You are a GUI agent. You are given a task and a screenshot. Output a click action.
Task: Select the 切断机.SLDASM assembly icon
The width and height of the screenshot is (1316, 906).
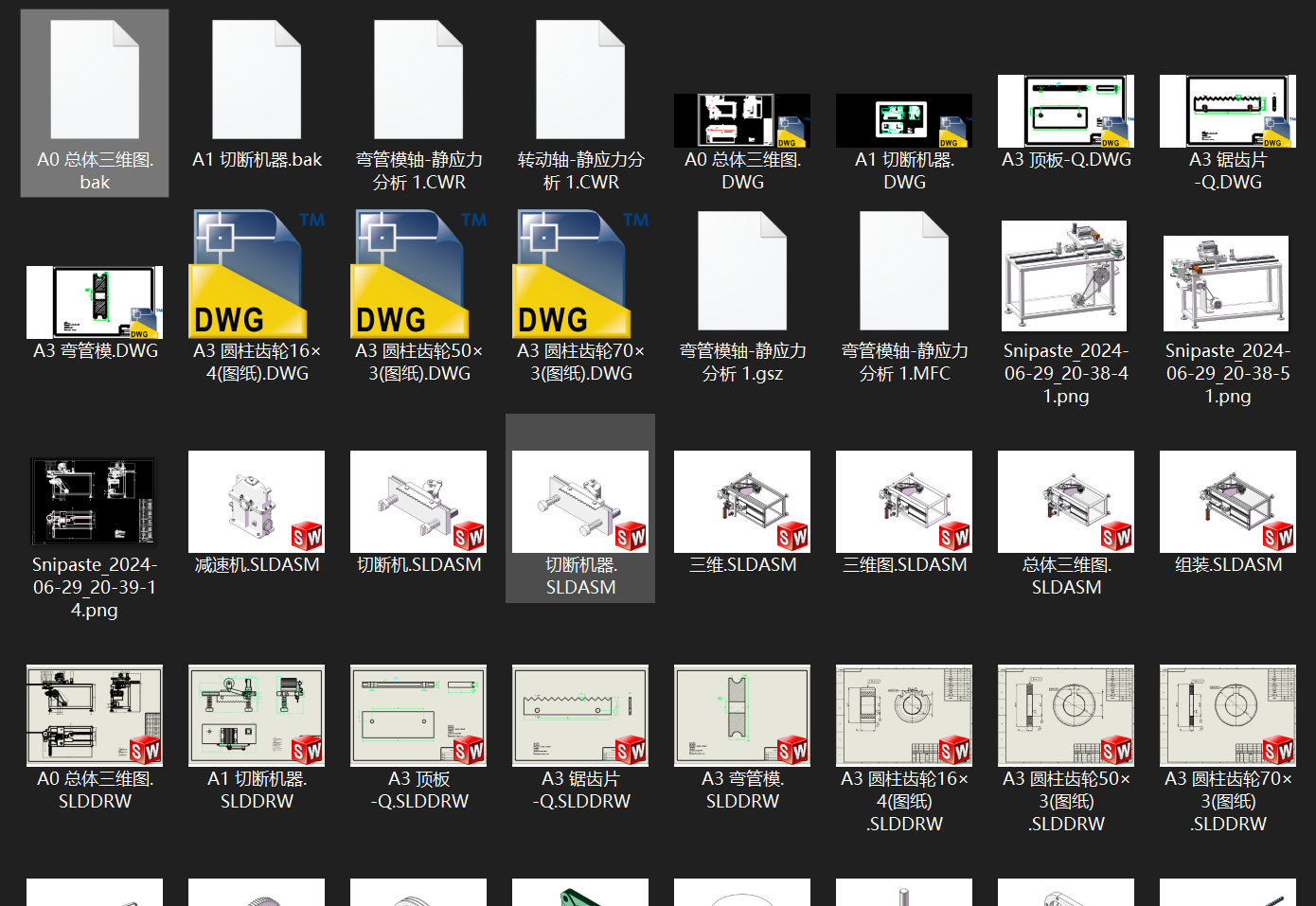[418, 502]
